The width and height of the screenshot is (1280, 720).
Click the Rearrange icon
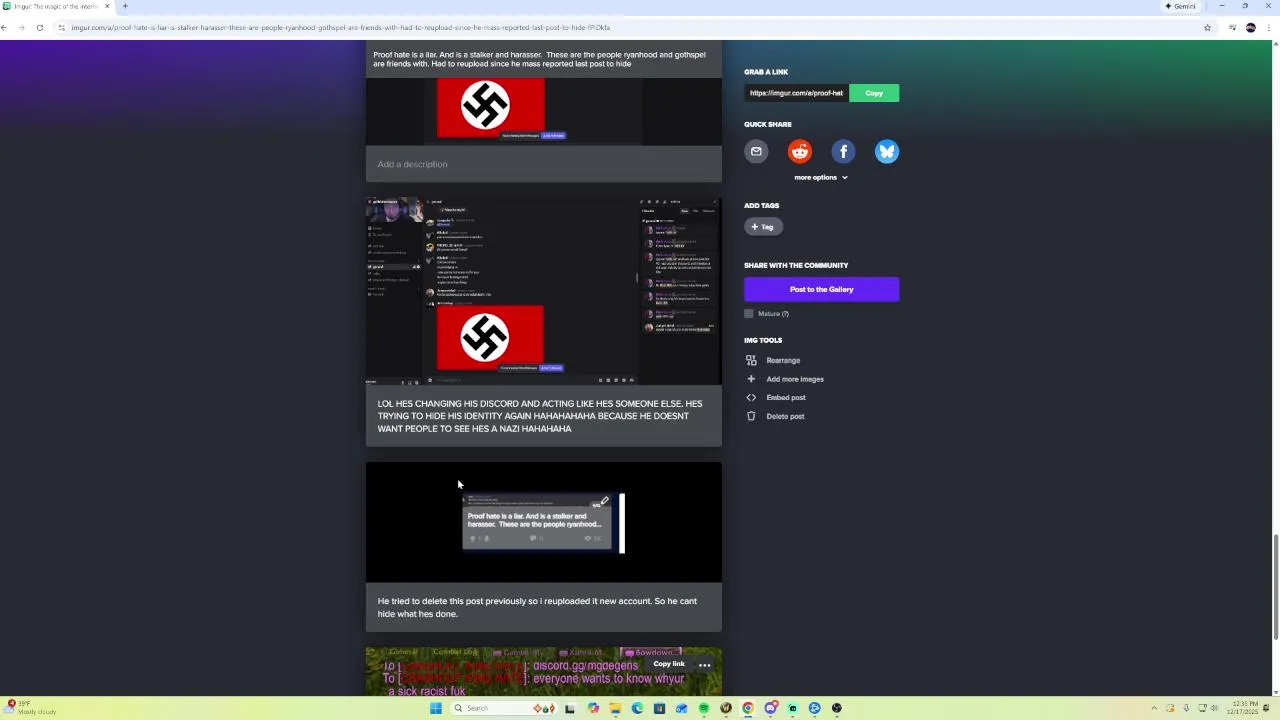tap(751, 360)
